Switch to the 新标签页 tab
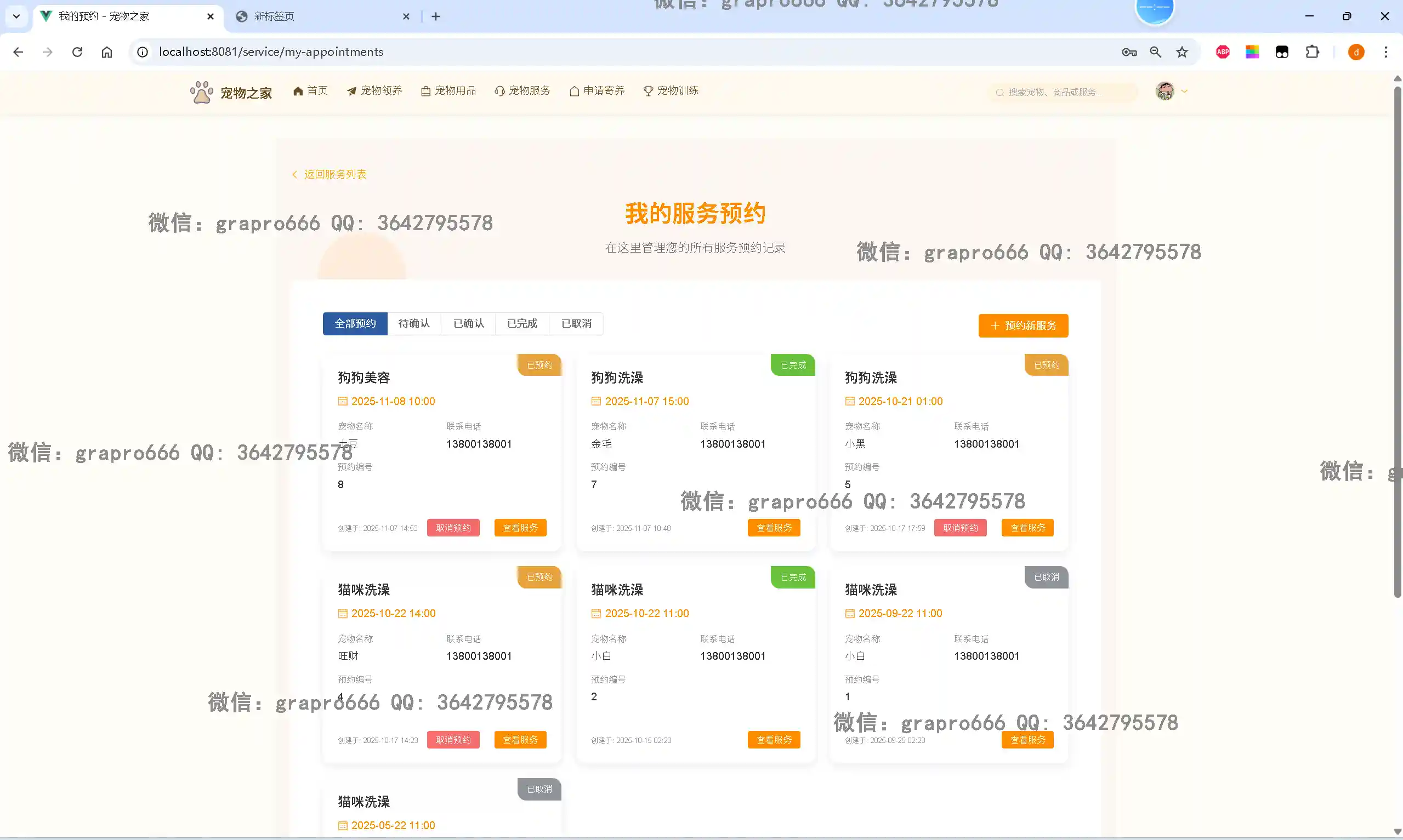The image size is (1403, 840). point(323,16)
